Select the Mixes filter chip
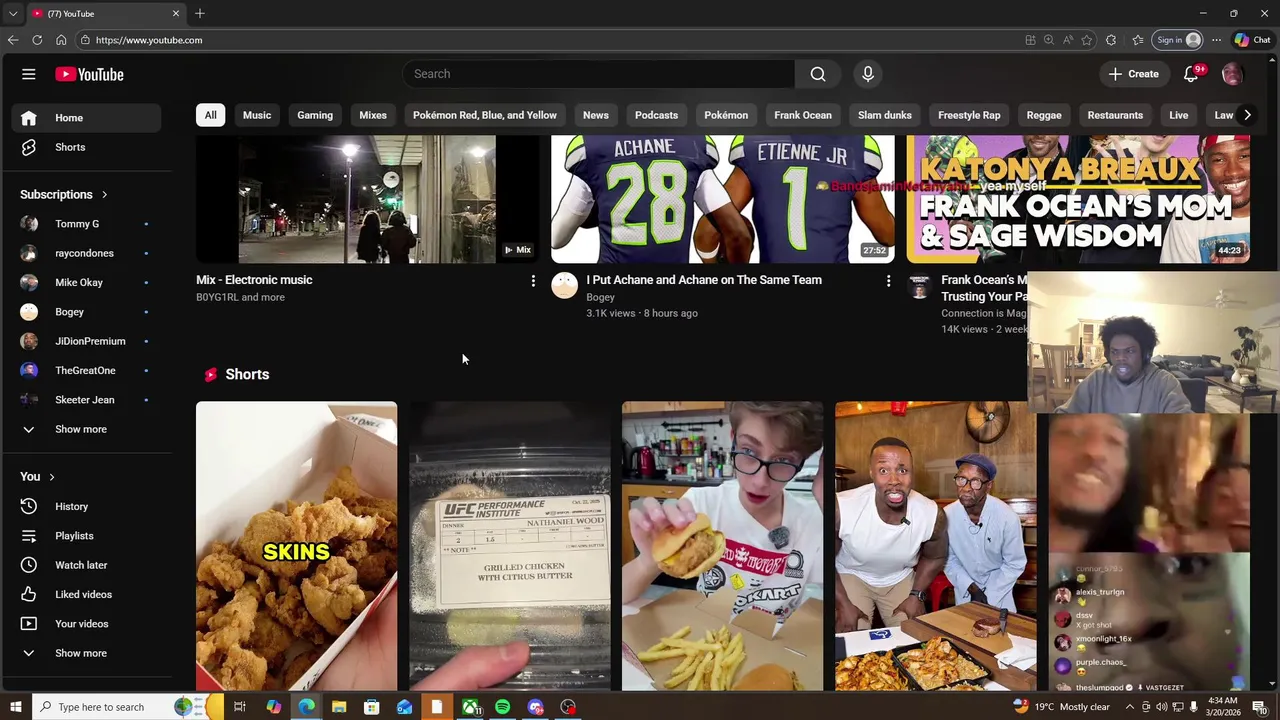The height and width of the screenshot is (720, 1280). (373, 115)
